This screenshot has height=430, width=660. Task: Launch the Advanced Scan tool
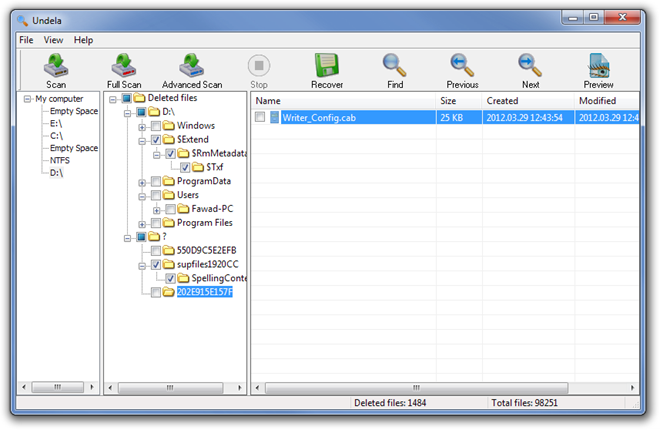[x=192, y=71]
